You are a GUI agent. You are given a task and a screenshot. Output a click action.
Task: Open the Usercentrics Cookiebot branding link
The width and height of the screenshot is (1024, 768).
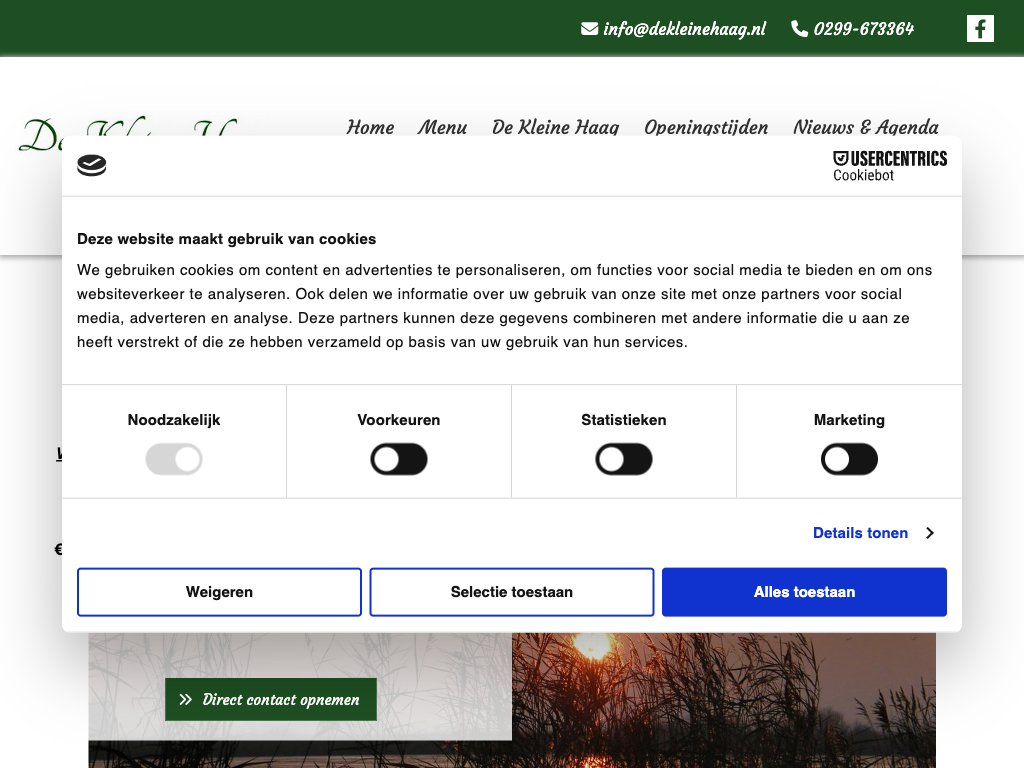(889, 166)
